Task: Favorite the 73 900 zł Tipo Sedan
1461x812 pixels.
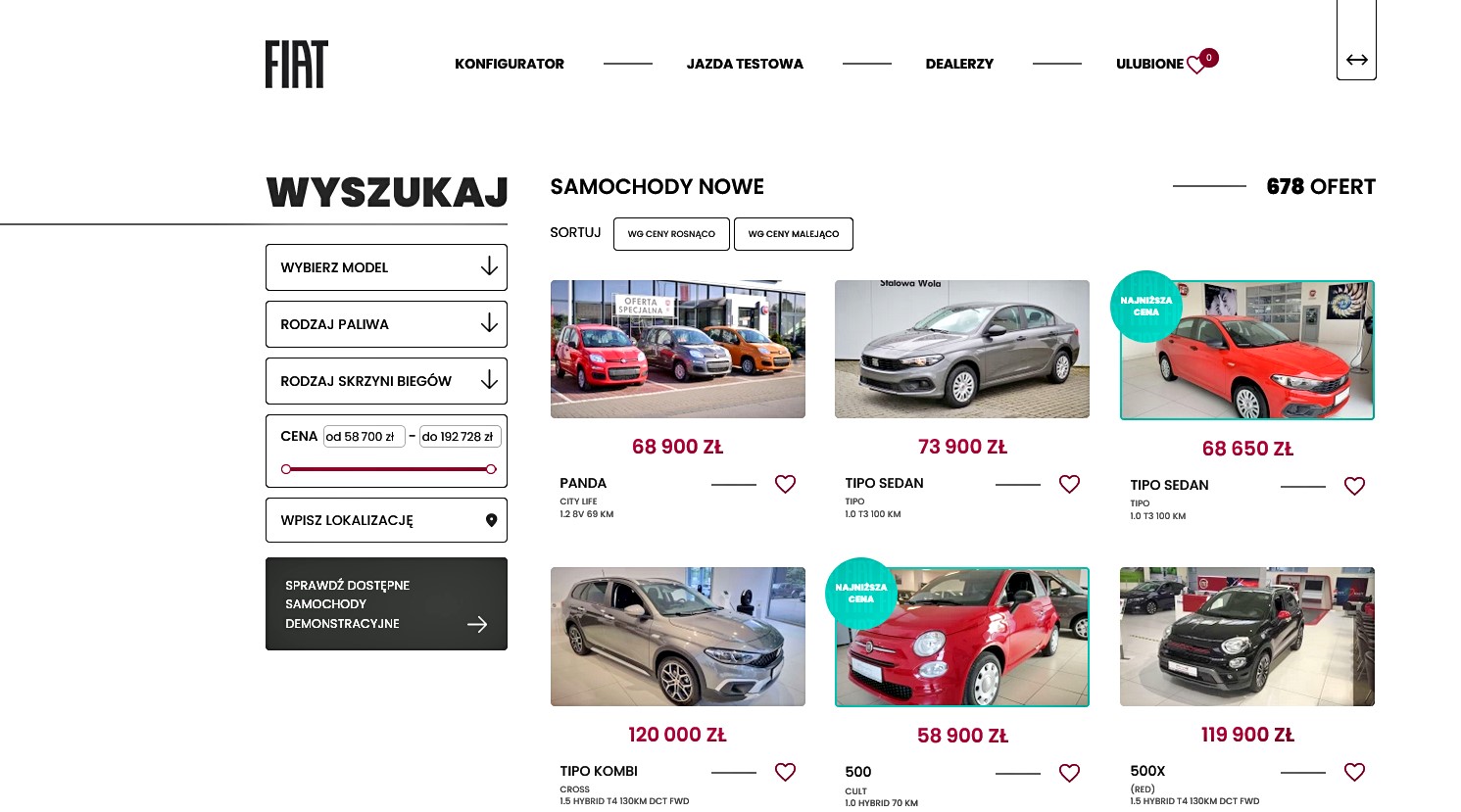Action: coord(1069,484)
